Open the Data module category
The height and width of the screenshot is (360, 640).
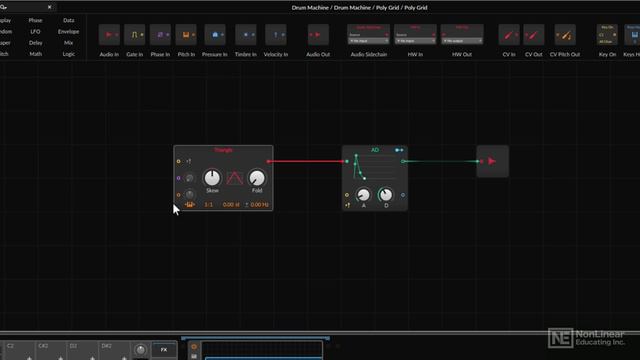pos(69,20)
